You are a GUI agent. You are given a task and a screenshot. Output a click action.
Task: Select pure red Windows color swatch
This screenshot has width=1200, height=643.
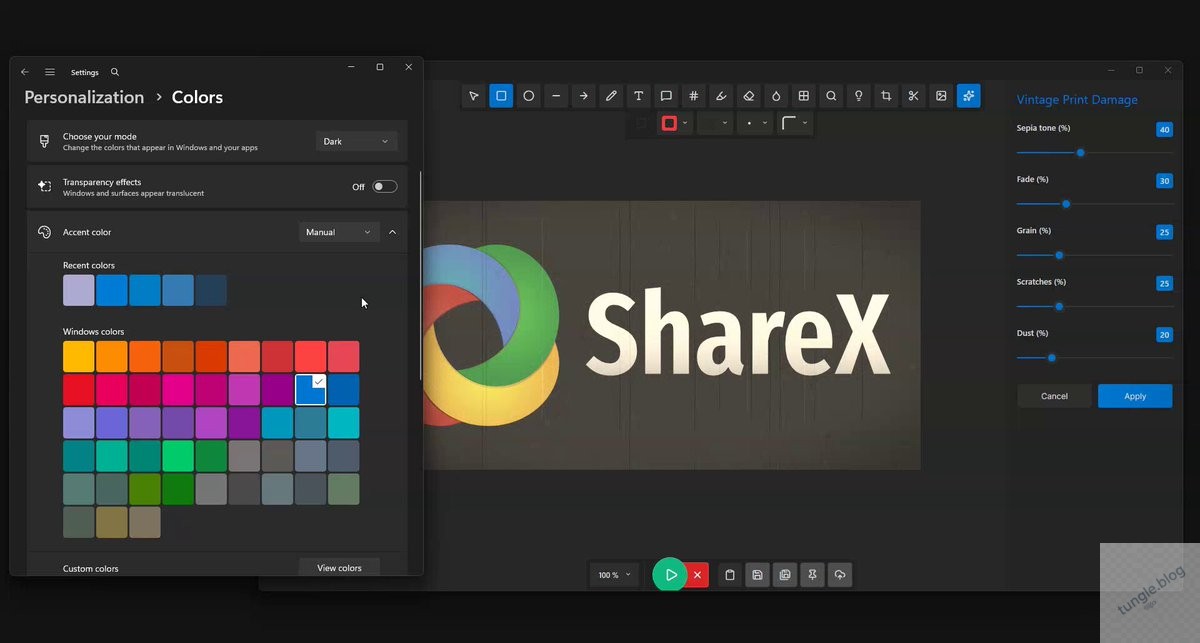tap(79, 390)
